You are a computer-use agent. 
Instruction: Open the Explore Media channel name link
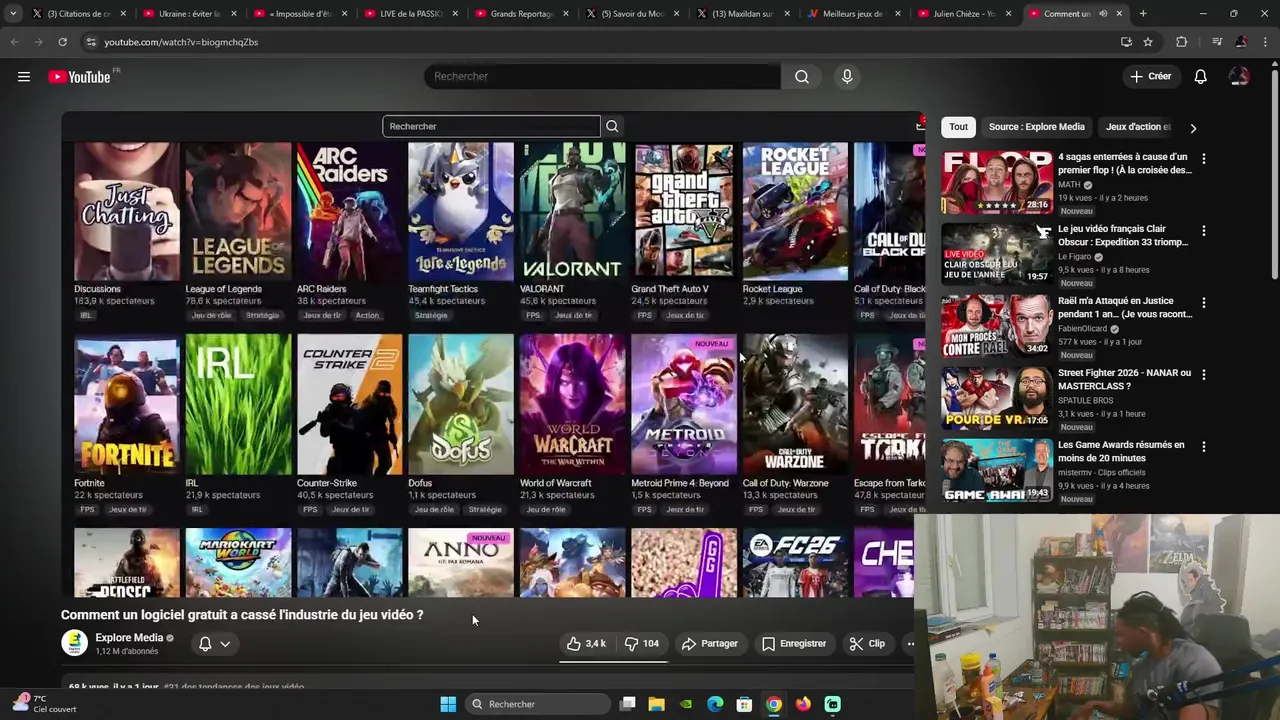(129, 638)
